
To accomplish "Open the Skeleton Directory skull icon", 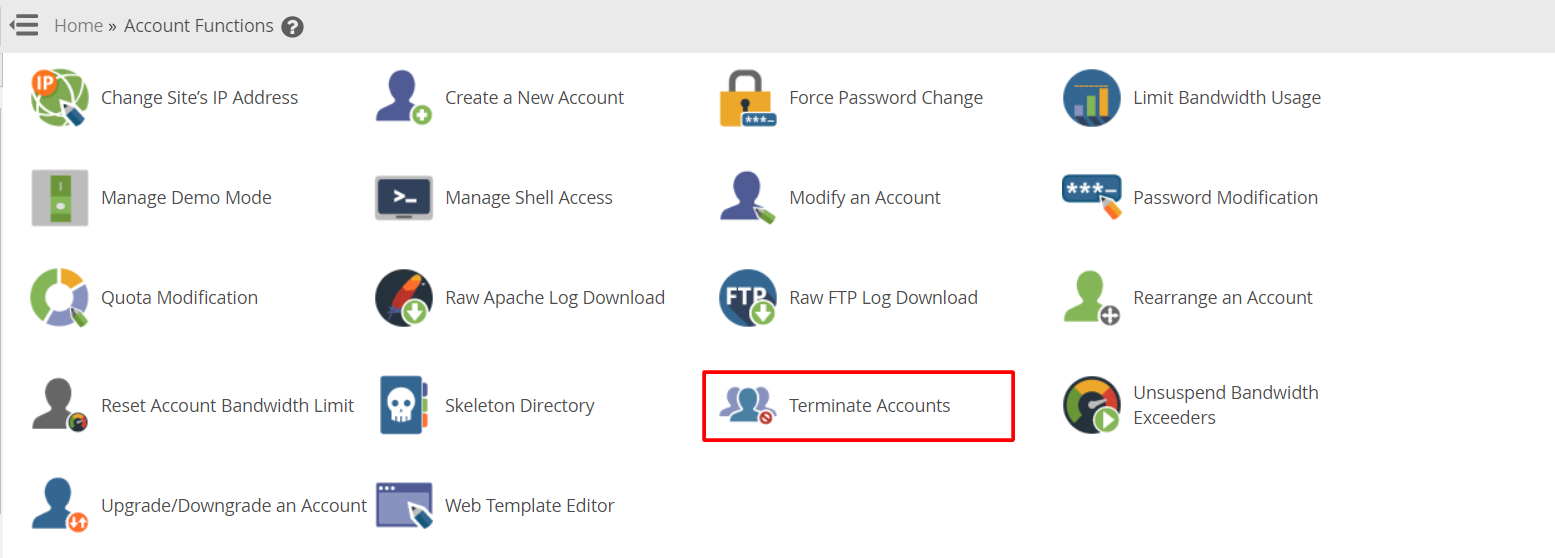I will pos(404,405).
